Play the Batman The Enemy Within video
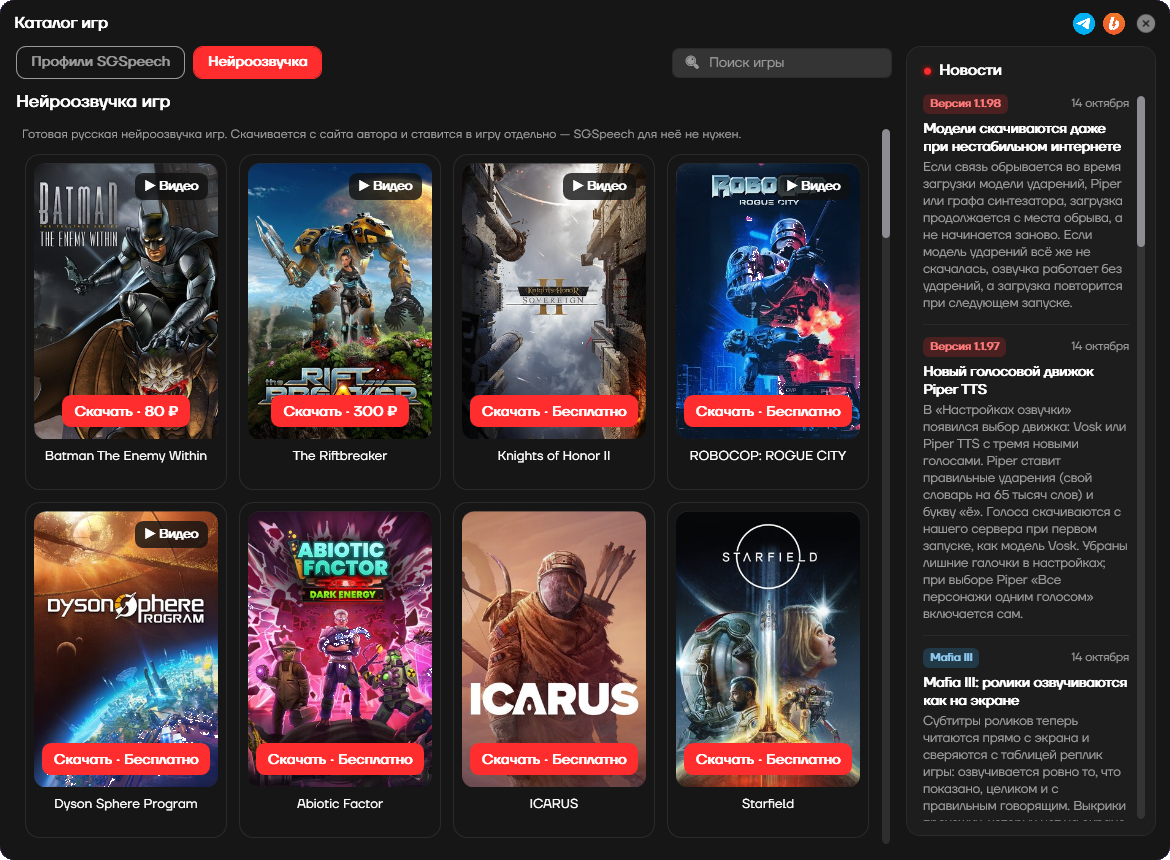This screenshot has height=860, width=1170. 172,186
